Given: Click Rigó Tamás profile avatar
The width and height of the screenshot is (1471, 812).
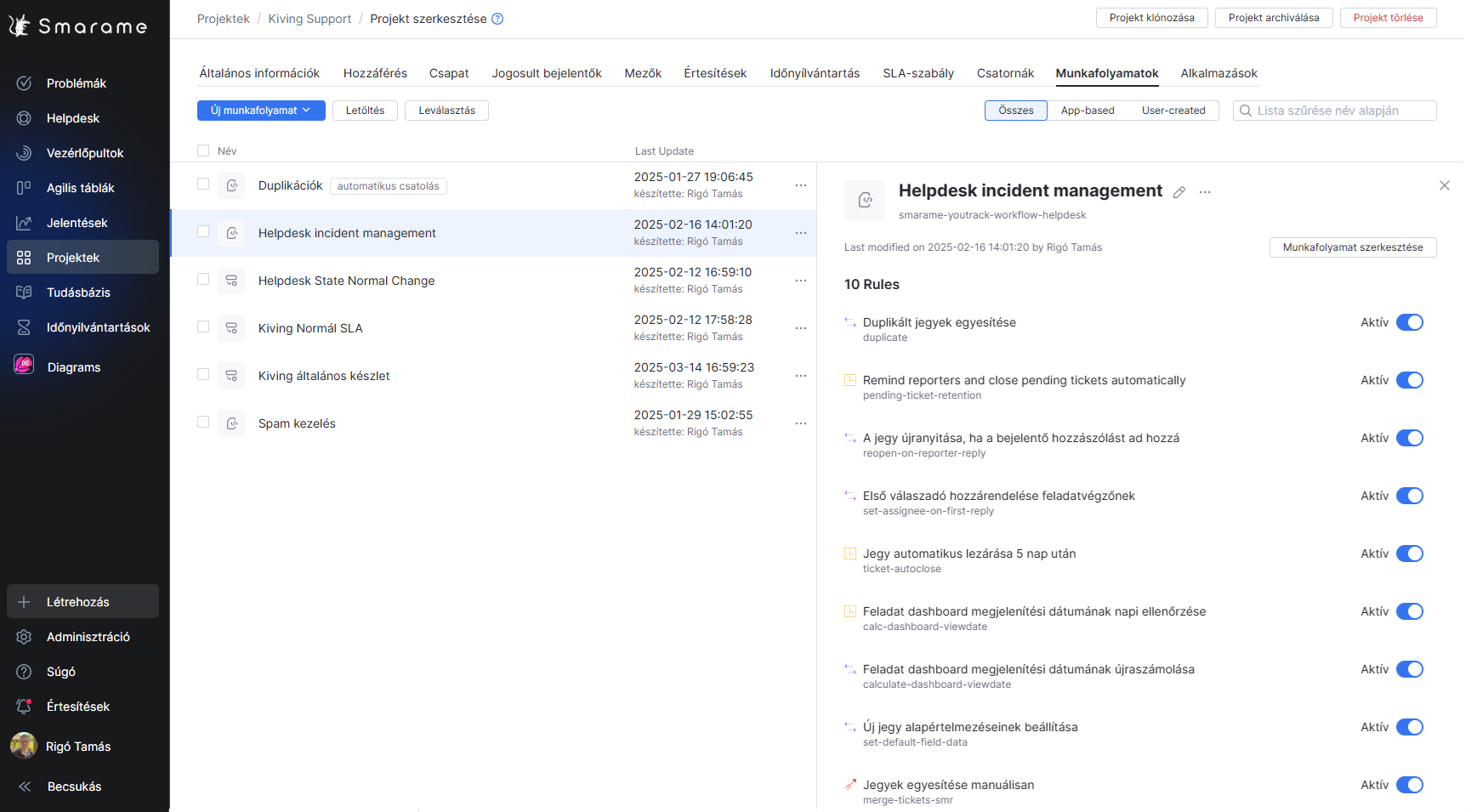Looking at the screenshot, I should click(24, 746).
